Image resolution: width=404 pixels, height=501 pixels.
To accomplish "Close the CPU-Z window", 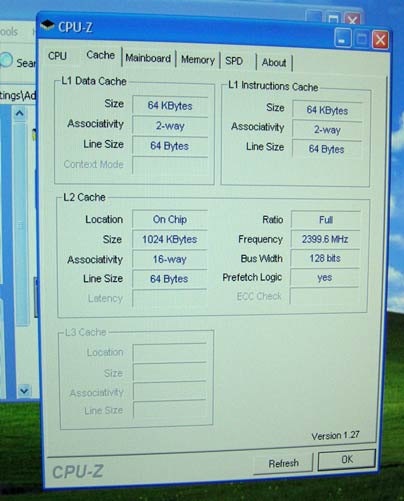I will pyautogui.click(x=380, y=40).
